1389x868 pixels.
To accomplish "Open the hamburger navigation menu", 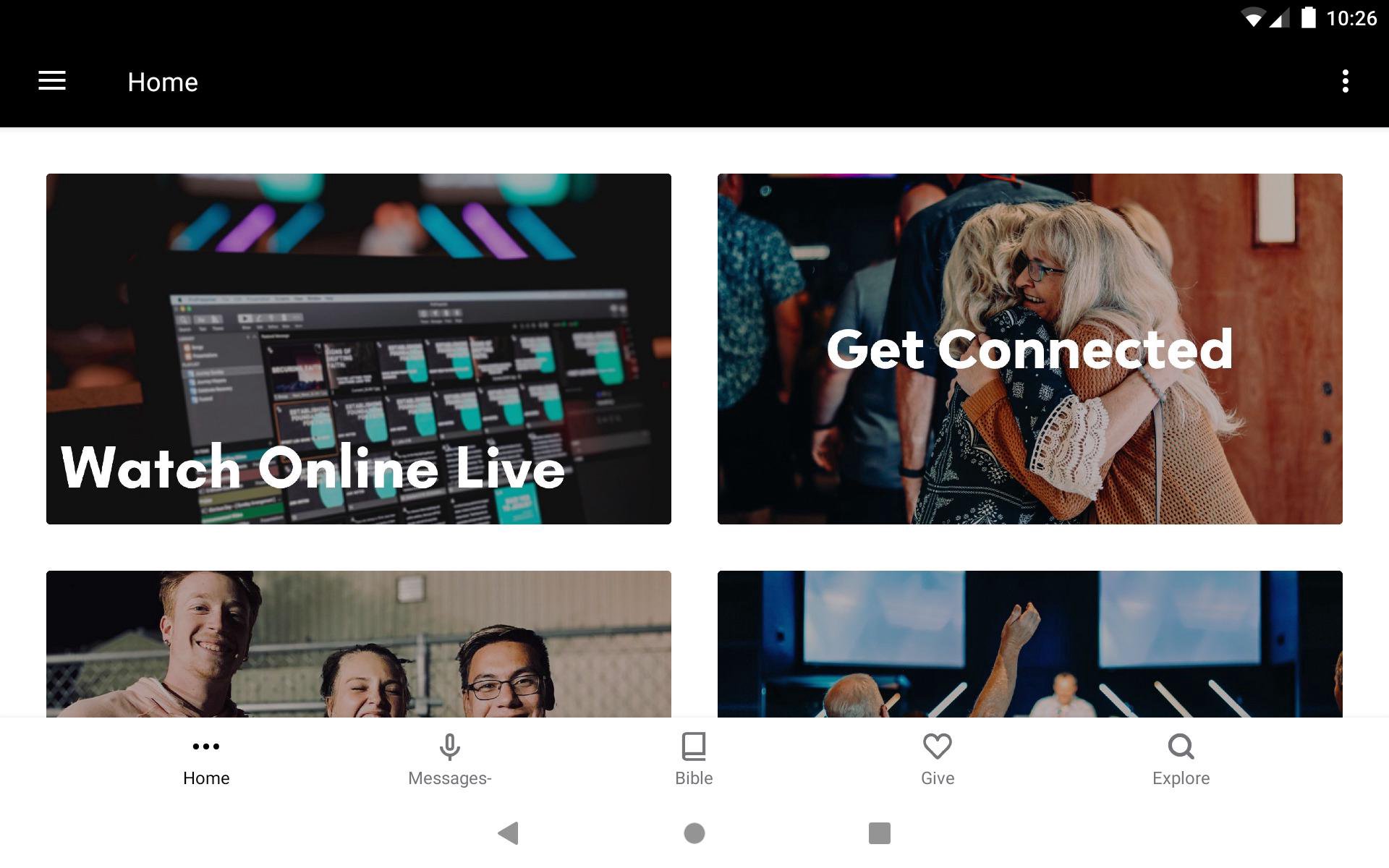I will 52,81.
